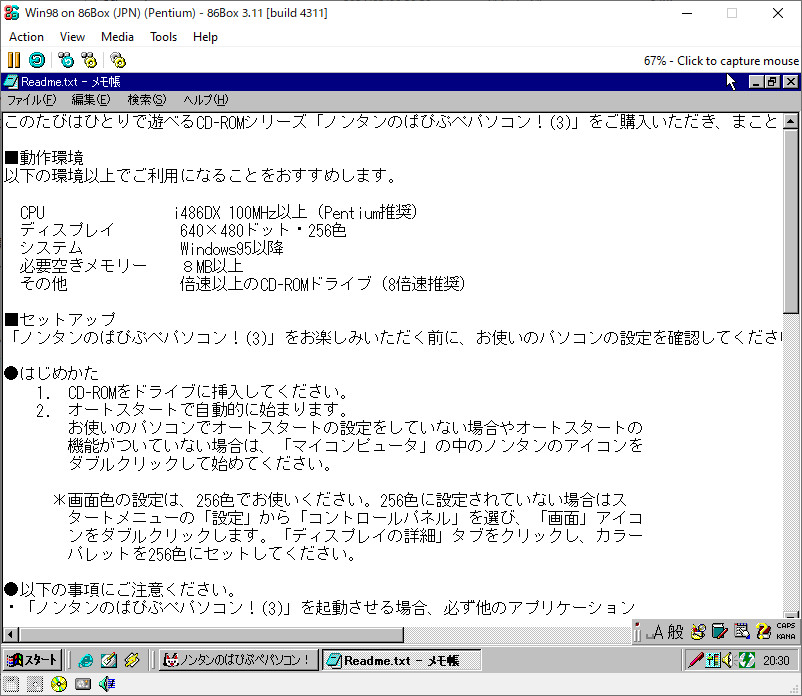Open the IME pad icon on language bar
This screenshot has height=696, width=802.
tap(698, 632)
